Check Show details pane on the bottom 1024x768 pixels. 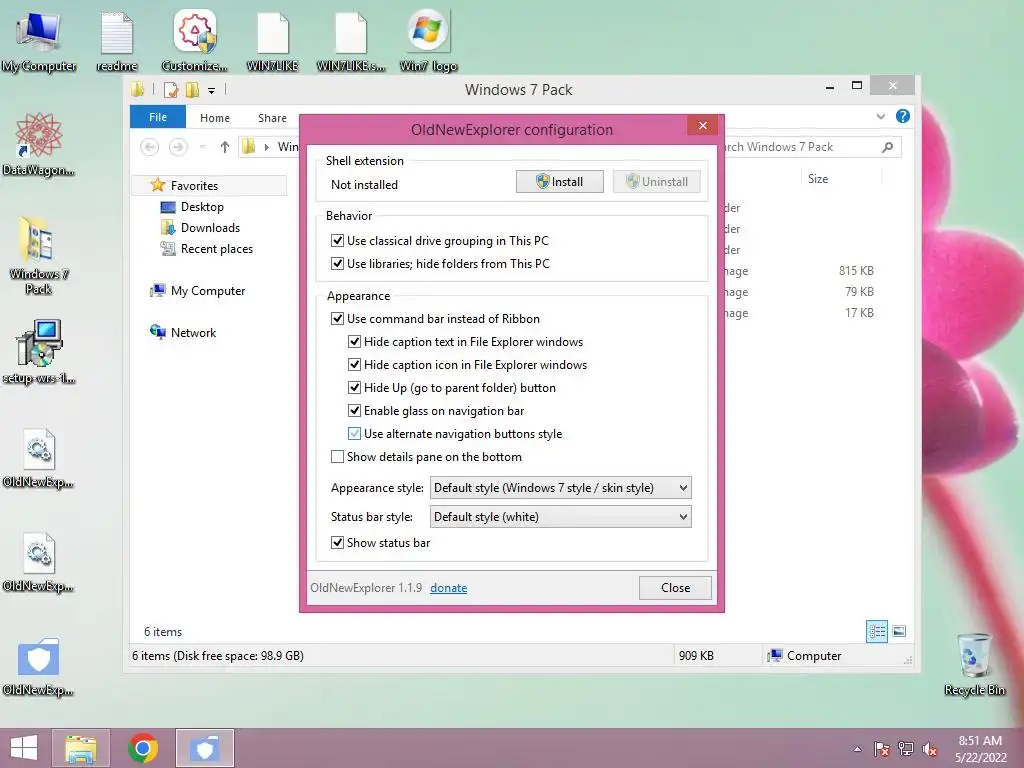click(338, 456)
